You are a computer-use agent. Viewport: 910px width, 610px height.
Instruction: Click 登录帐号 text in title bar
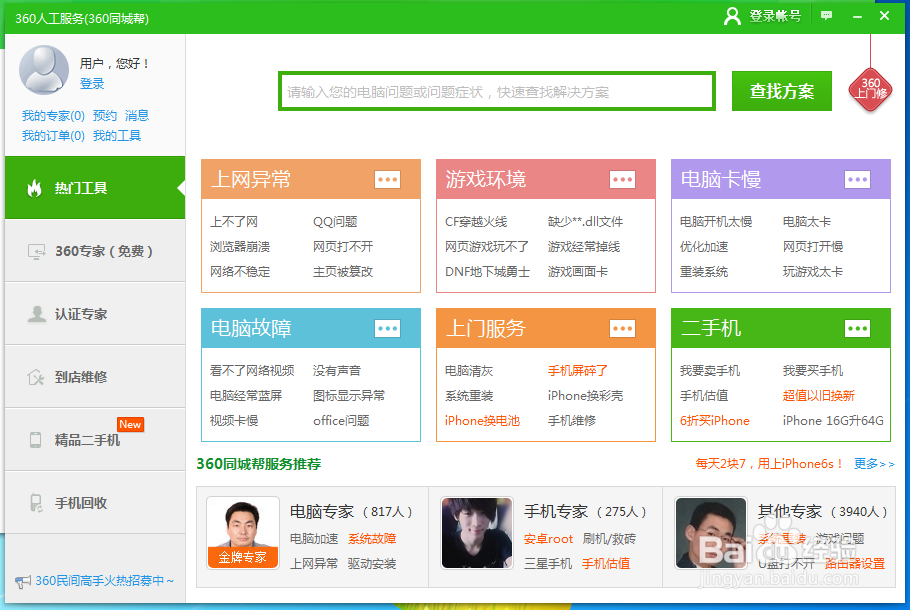tap(775, 16)
